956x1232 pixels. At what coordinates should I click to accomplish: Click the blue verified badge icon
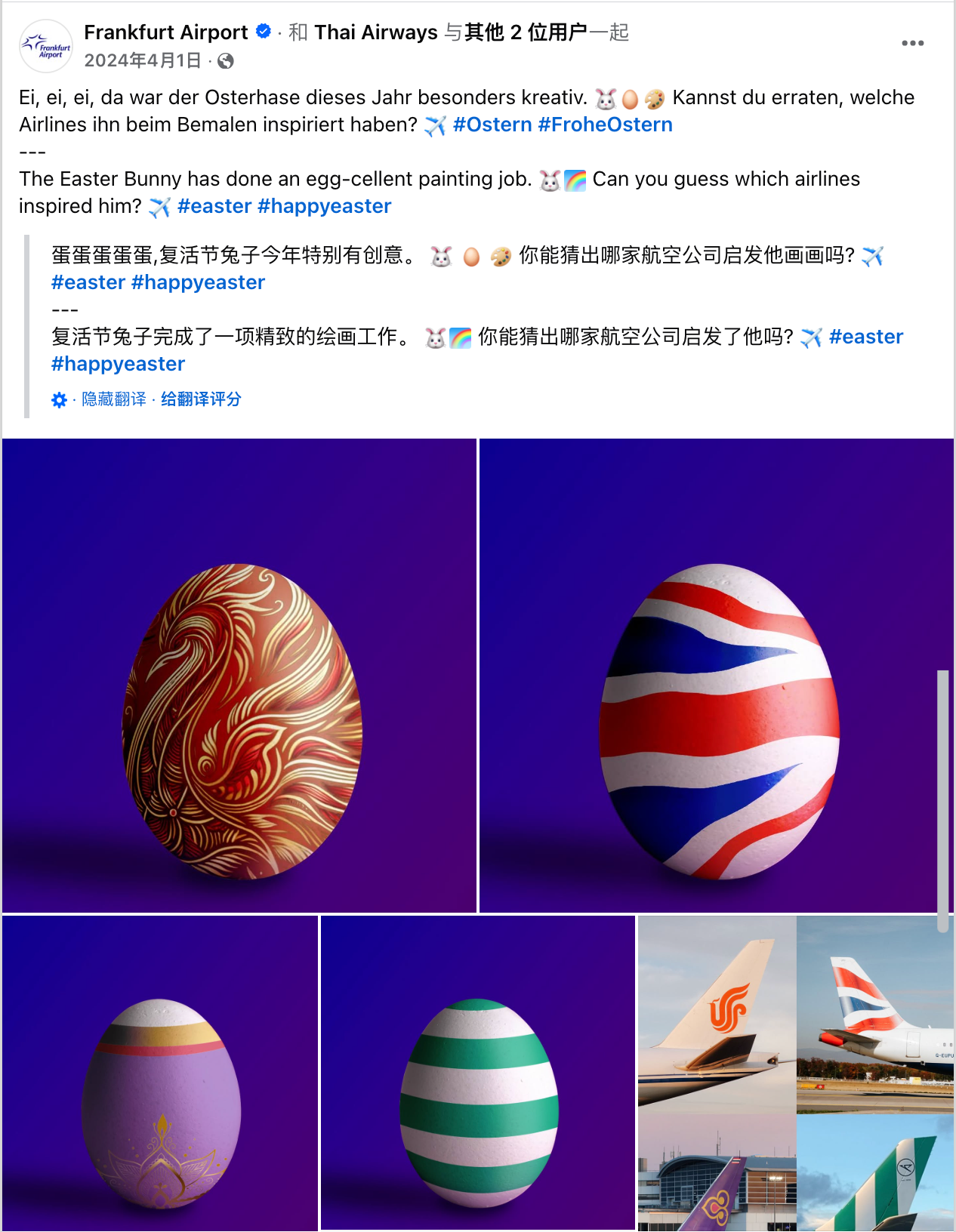[x=264, y=32]
